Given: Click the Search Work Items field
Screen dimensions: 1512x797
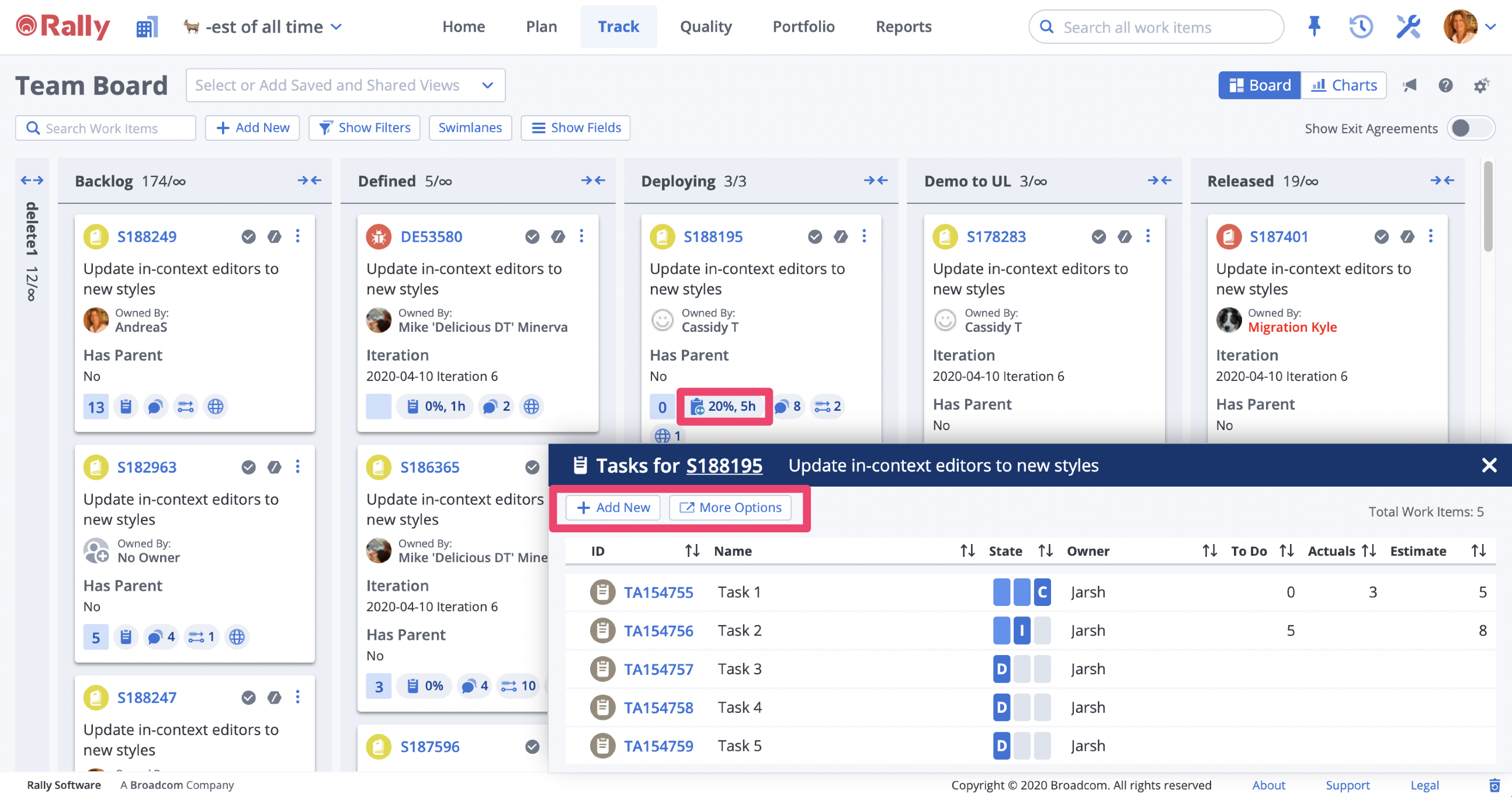Looking at the screenshot, I should [105, 128].
